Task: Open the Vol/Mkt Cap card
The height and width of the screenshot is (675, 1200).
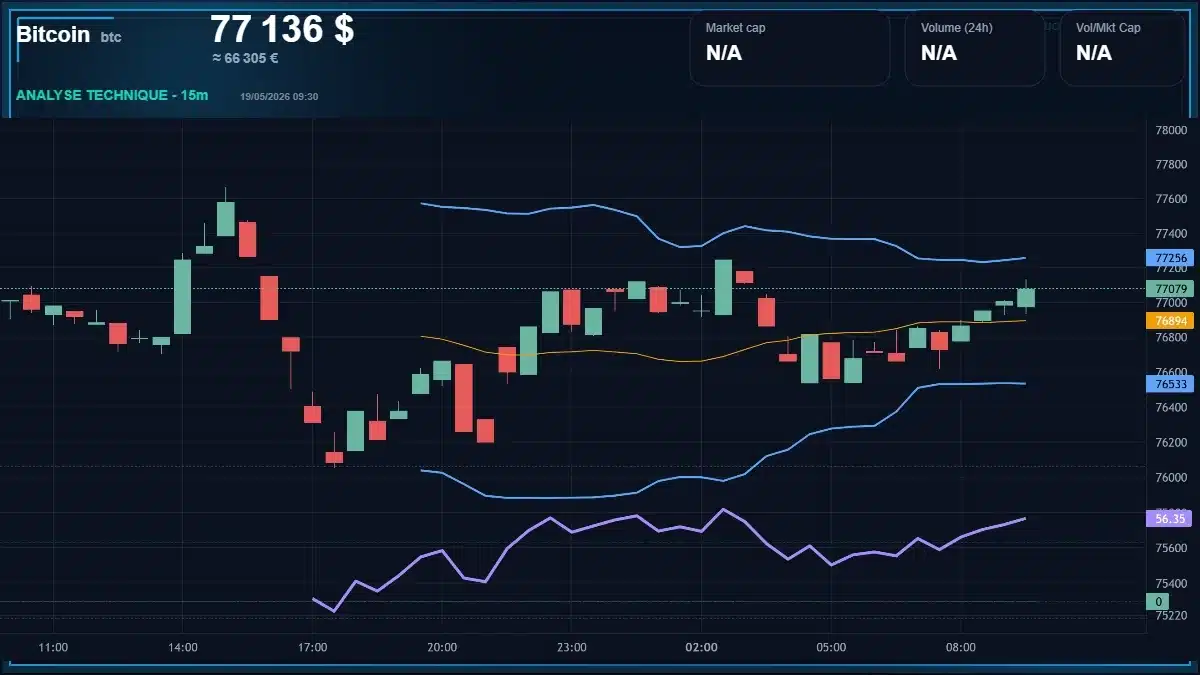Action: (x=1122, y=48)
